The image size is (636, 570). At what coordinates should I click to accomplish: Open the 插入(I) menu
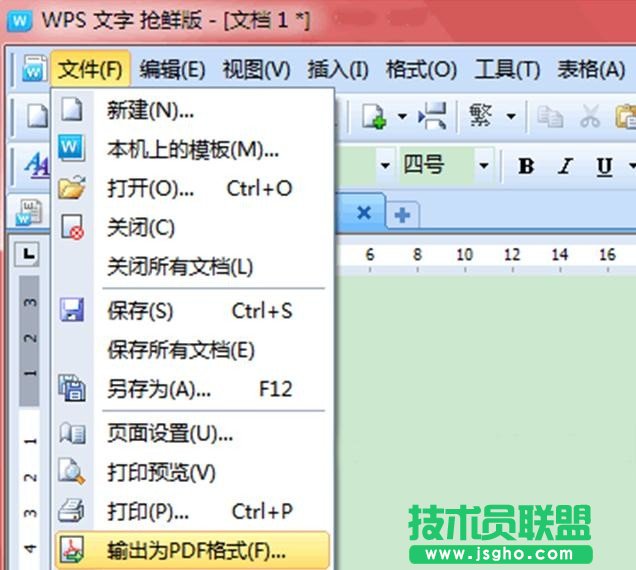point(338,69)
